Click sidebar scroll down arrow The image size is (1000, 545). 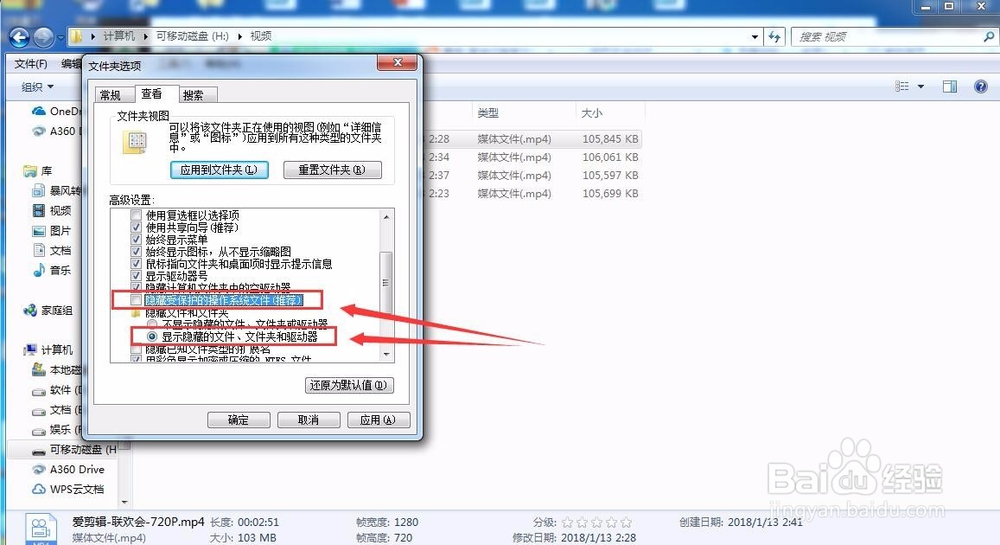[124, 502]
